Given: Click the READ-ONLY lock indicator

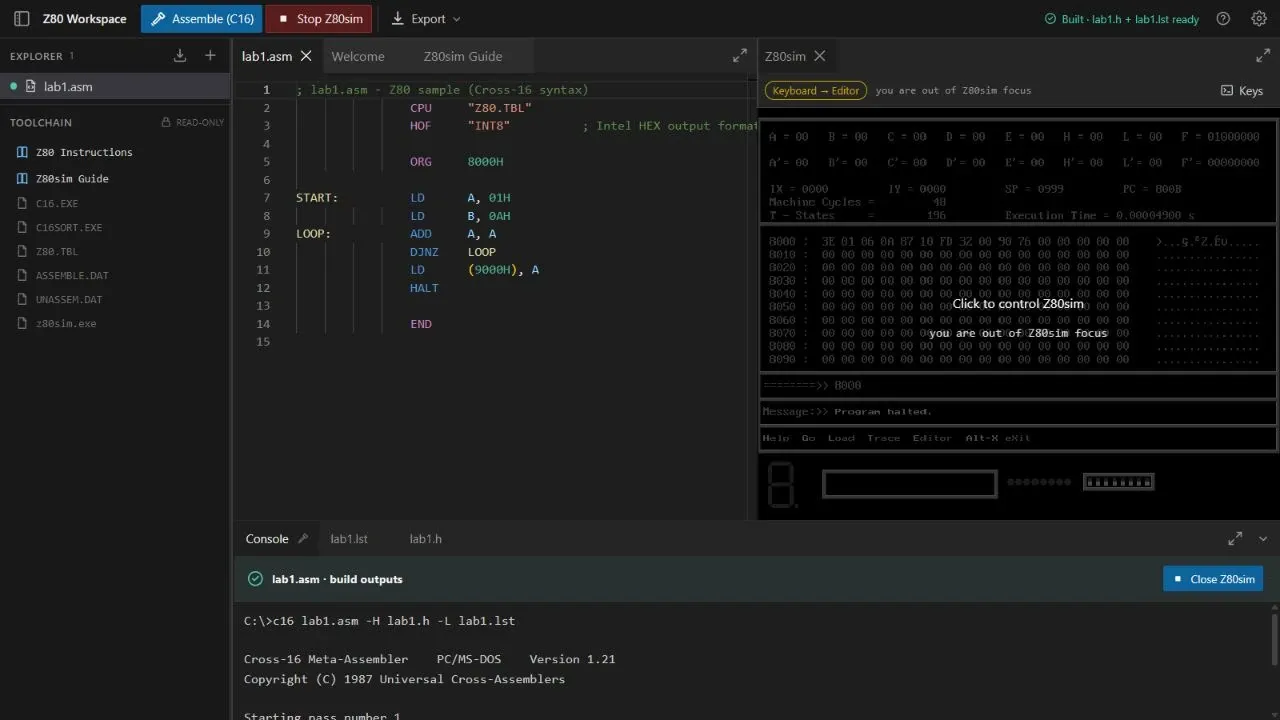Looking at the screenshot, I should pyautogui.click(x=193, y=122).
